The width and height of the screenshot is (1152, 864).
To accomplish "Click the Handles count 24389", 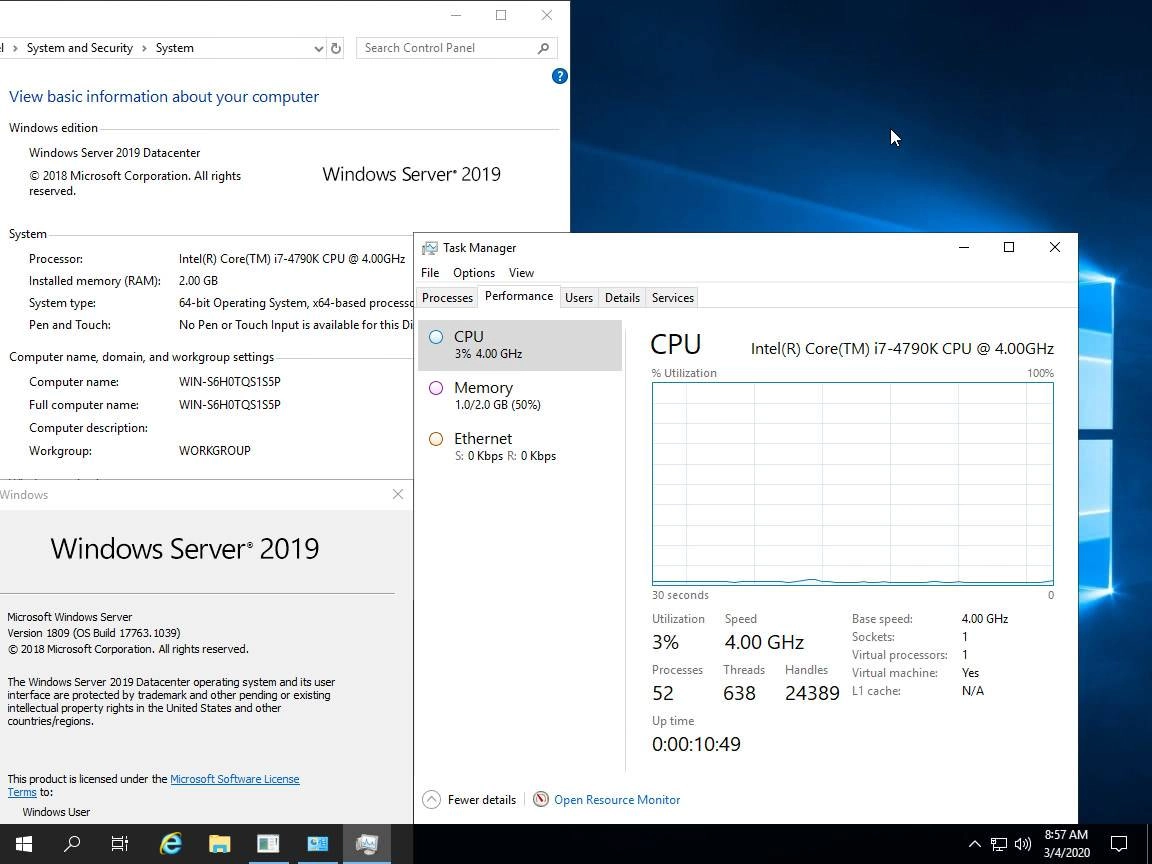I will coord(812,693).
